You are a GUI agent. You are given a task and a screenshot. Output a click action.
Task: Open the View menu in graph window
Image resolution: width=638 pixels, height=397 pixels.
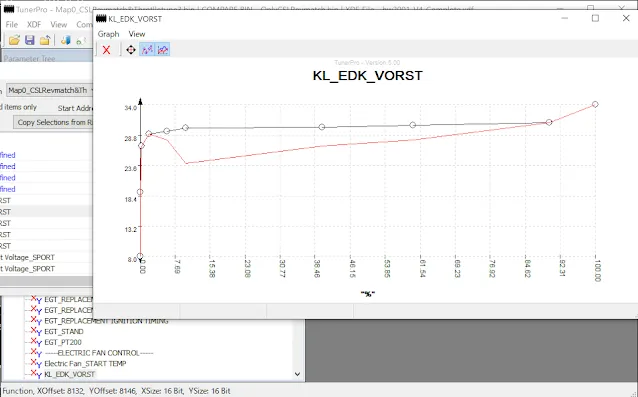(x=137, y=34)
